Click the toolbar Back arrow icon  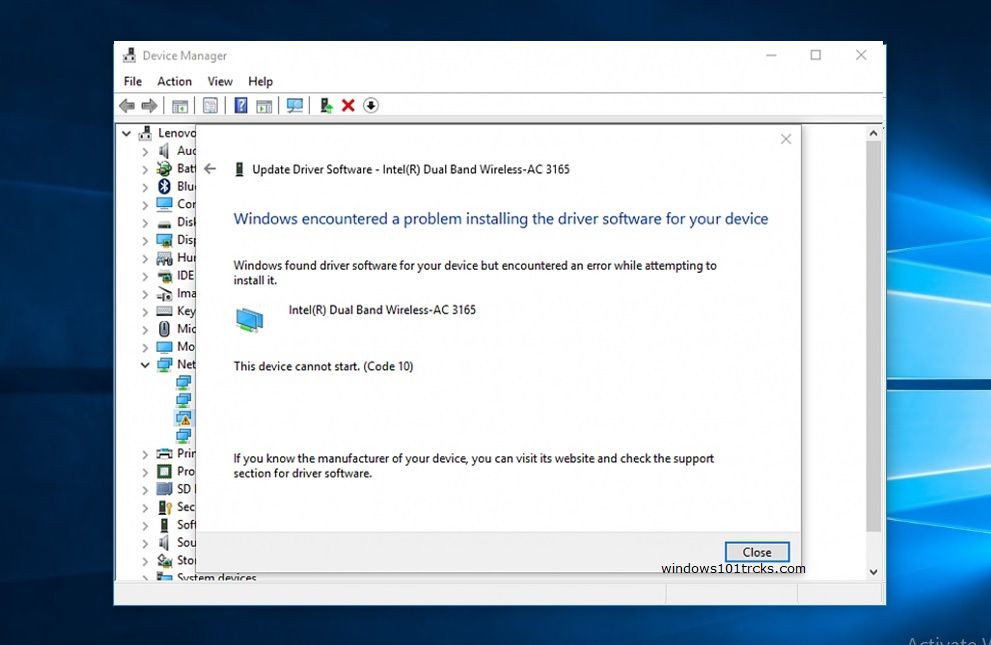127,105
